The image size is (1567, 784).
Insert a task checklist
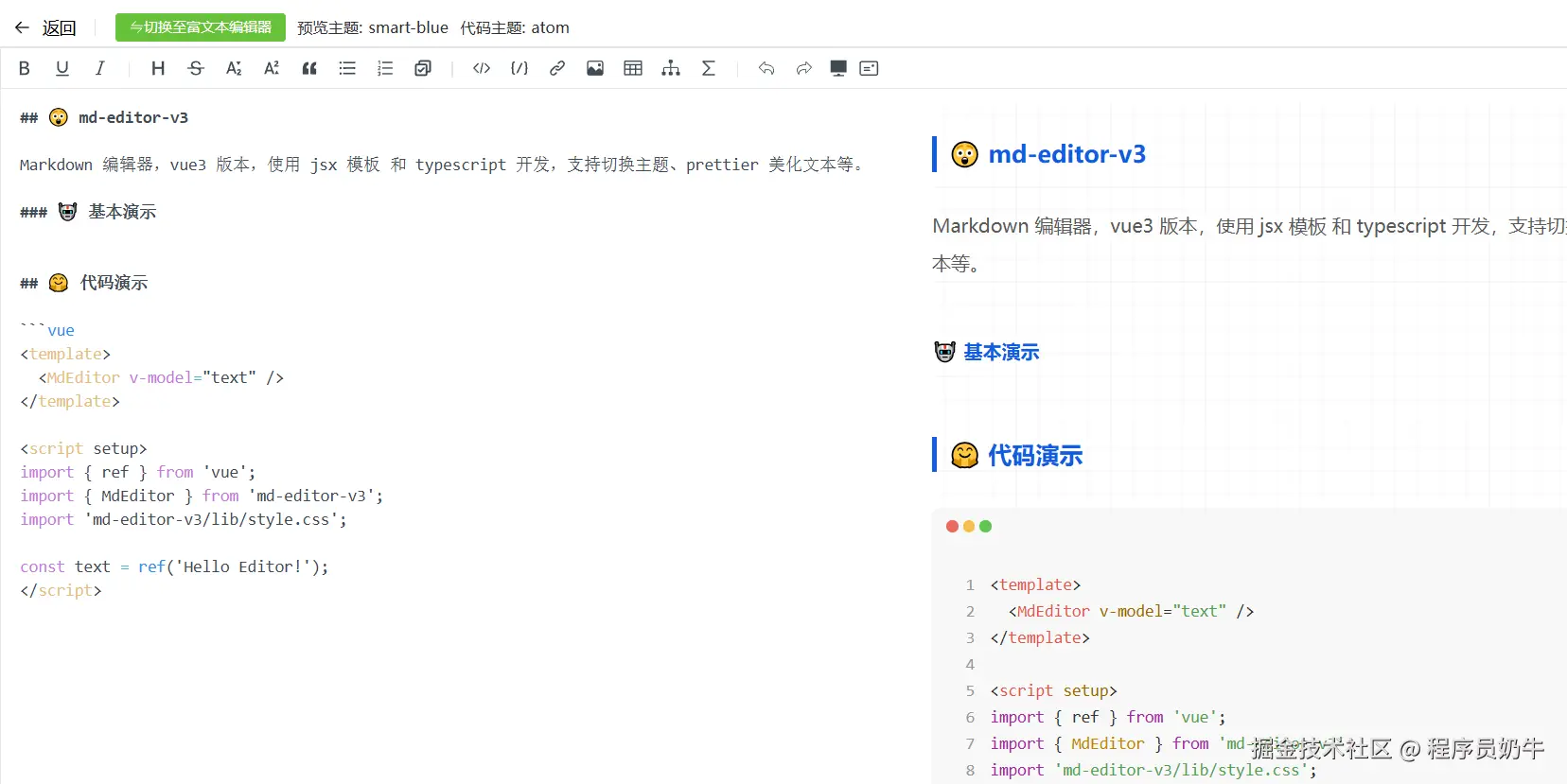[x=423, y=68]
